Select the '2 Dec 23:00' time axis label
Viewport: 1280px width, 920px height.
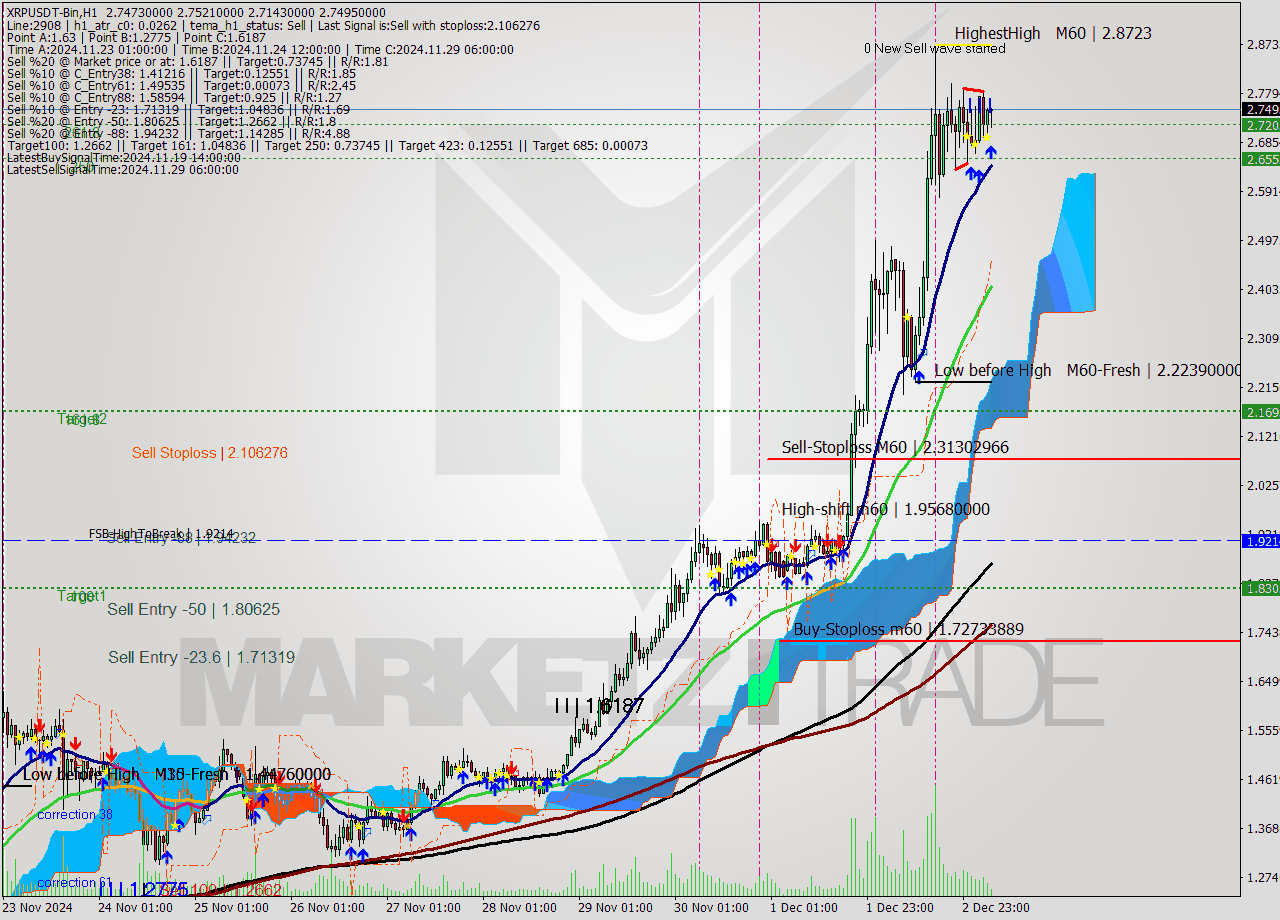coord(995,908)
